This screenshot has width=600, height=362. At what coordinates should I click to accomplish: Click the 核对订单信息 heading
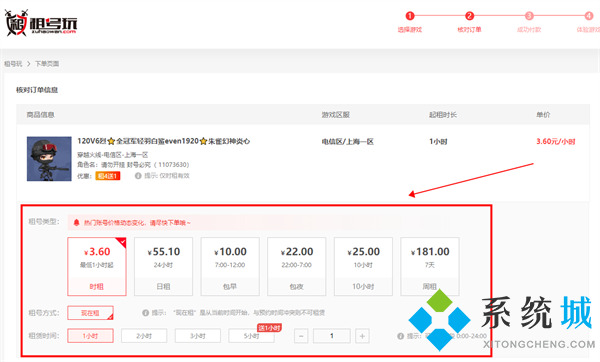[x=37, y=90]
